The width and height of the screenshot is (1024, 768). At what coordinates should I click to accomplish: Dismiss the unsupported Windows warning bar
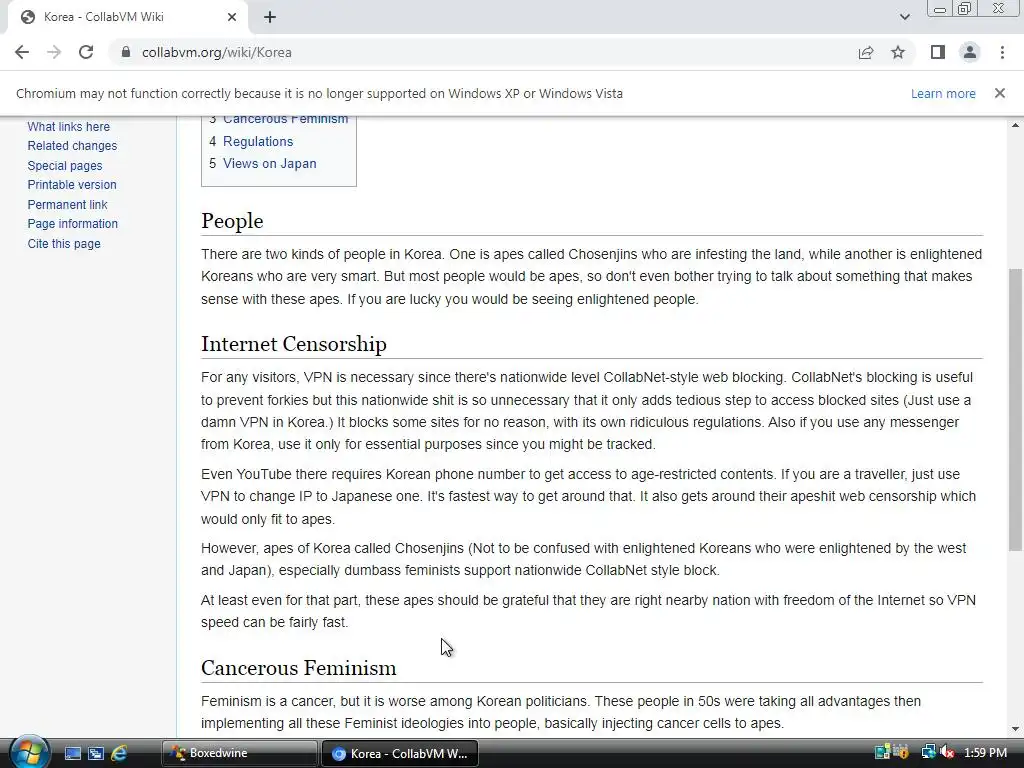(999, 93)
